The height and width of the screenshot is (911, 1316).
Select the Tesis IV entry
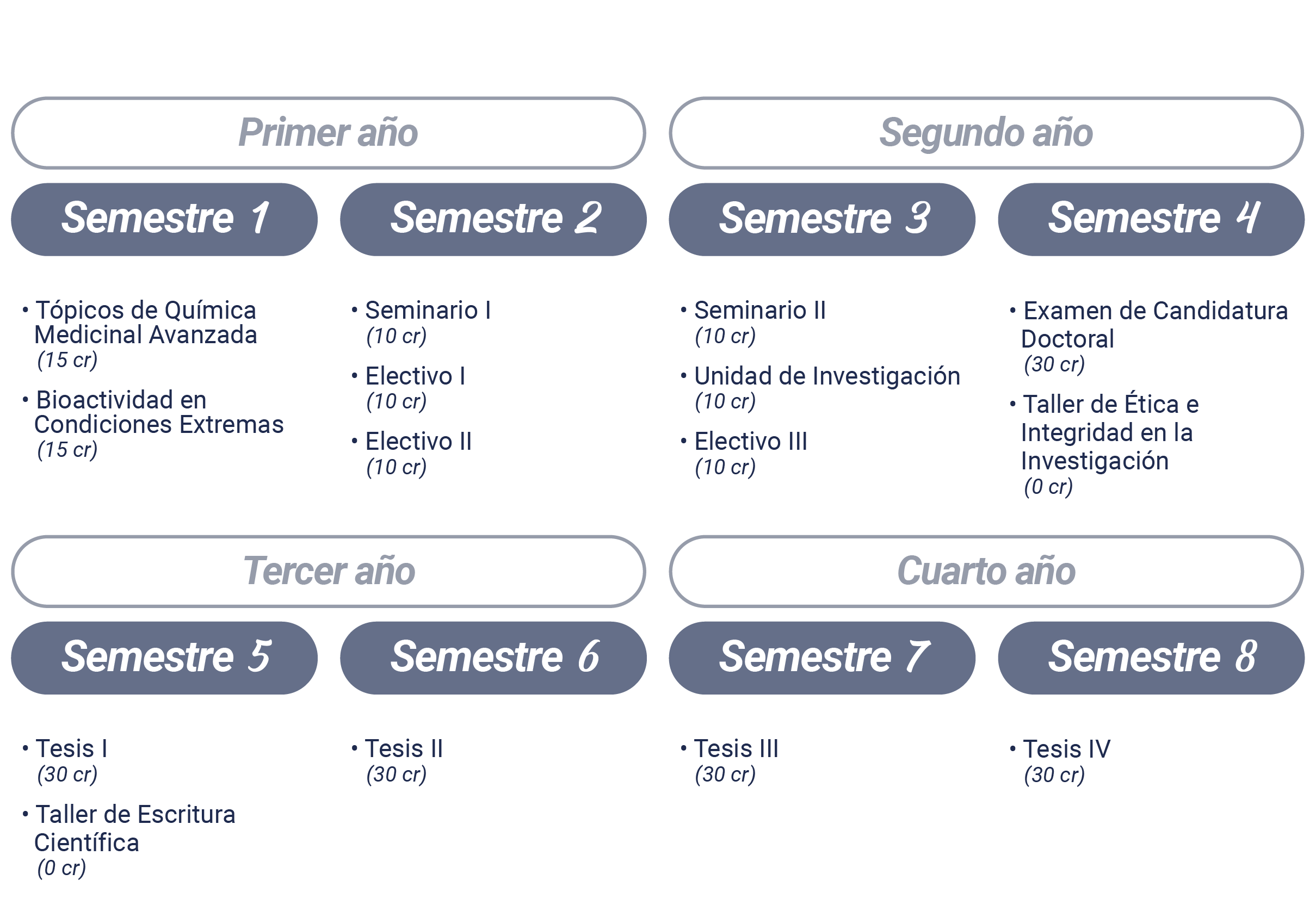tap(1066, 749)
